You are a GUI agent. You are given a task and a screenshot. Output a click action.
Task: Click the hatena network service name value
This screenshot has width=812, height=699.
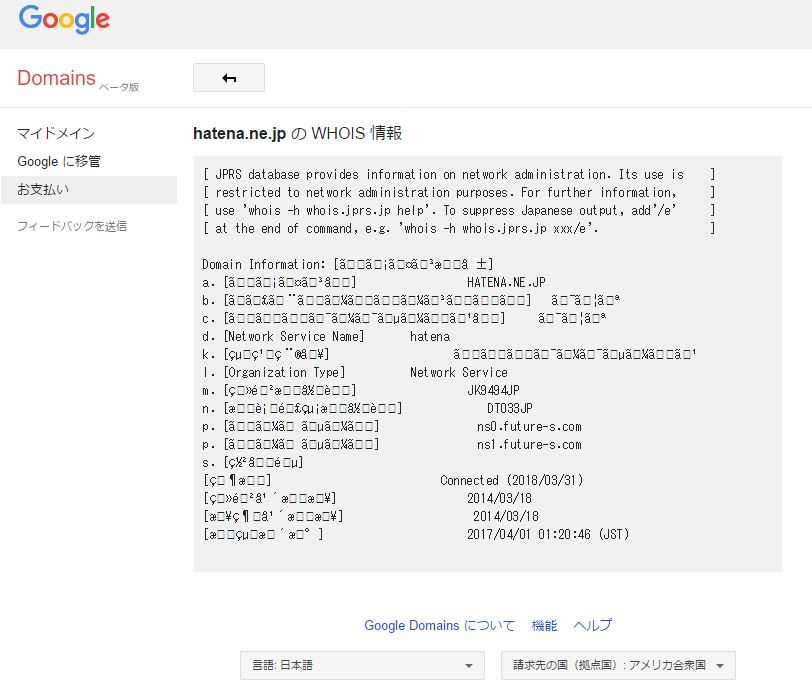(x=430, y=337)
